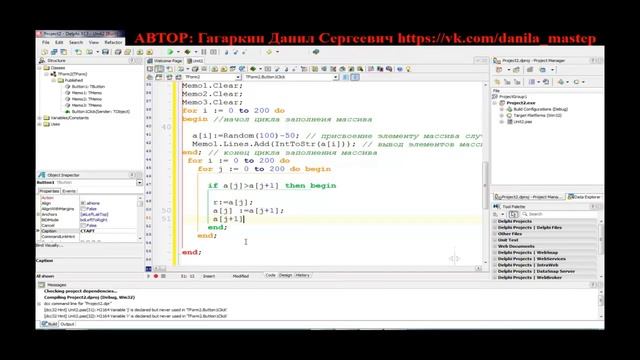Switch to the Welcome Page tab
Viewport: 640px width, 360px height.
point(165,61)
